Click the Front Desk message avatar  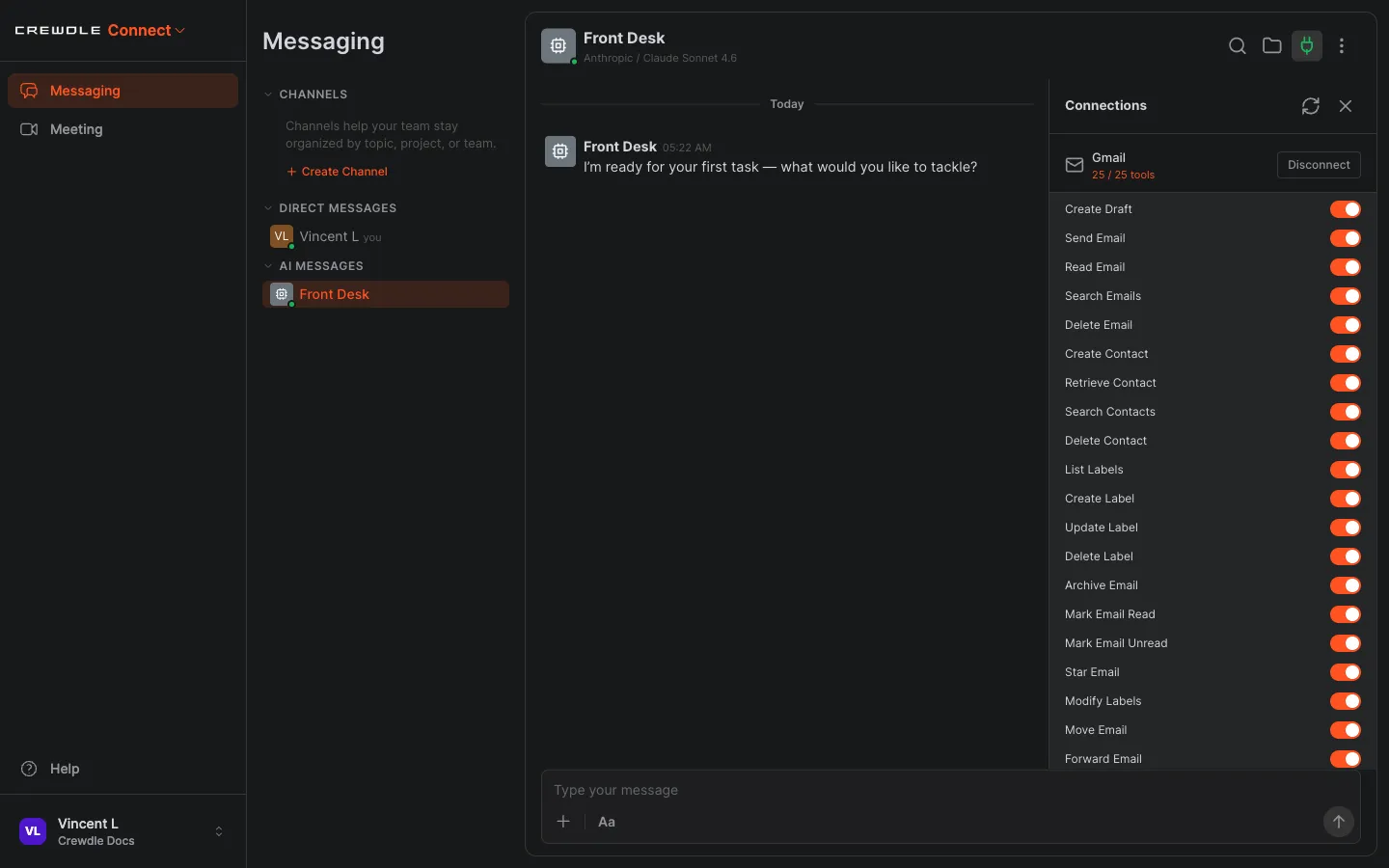559,151
